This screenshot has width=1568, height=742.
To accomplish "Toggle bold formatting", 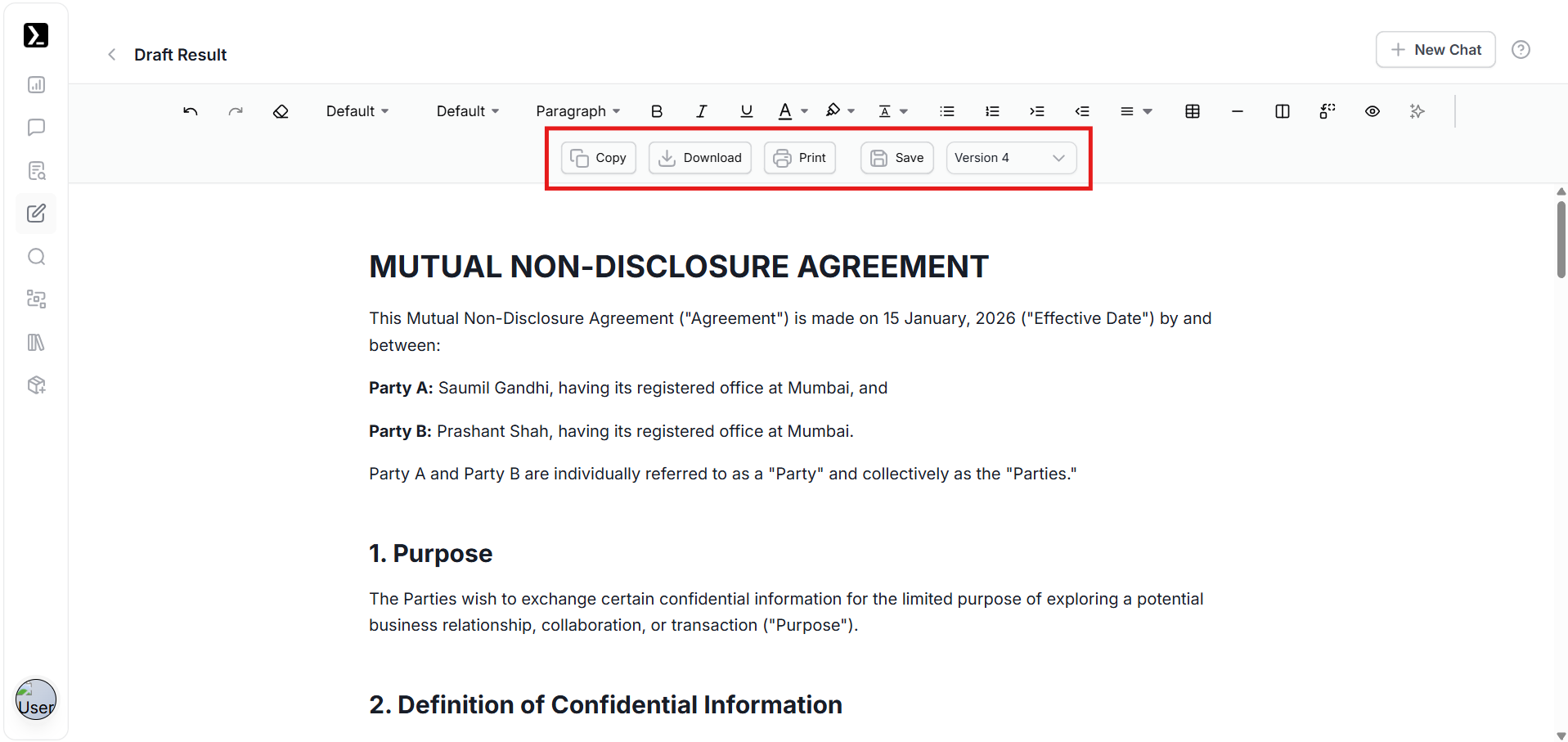I will 656,111.
